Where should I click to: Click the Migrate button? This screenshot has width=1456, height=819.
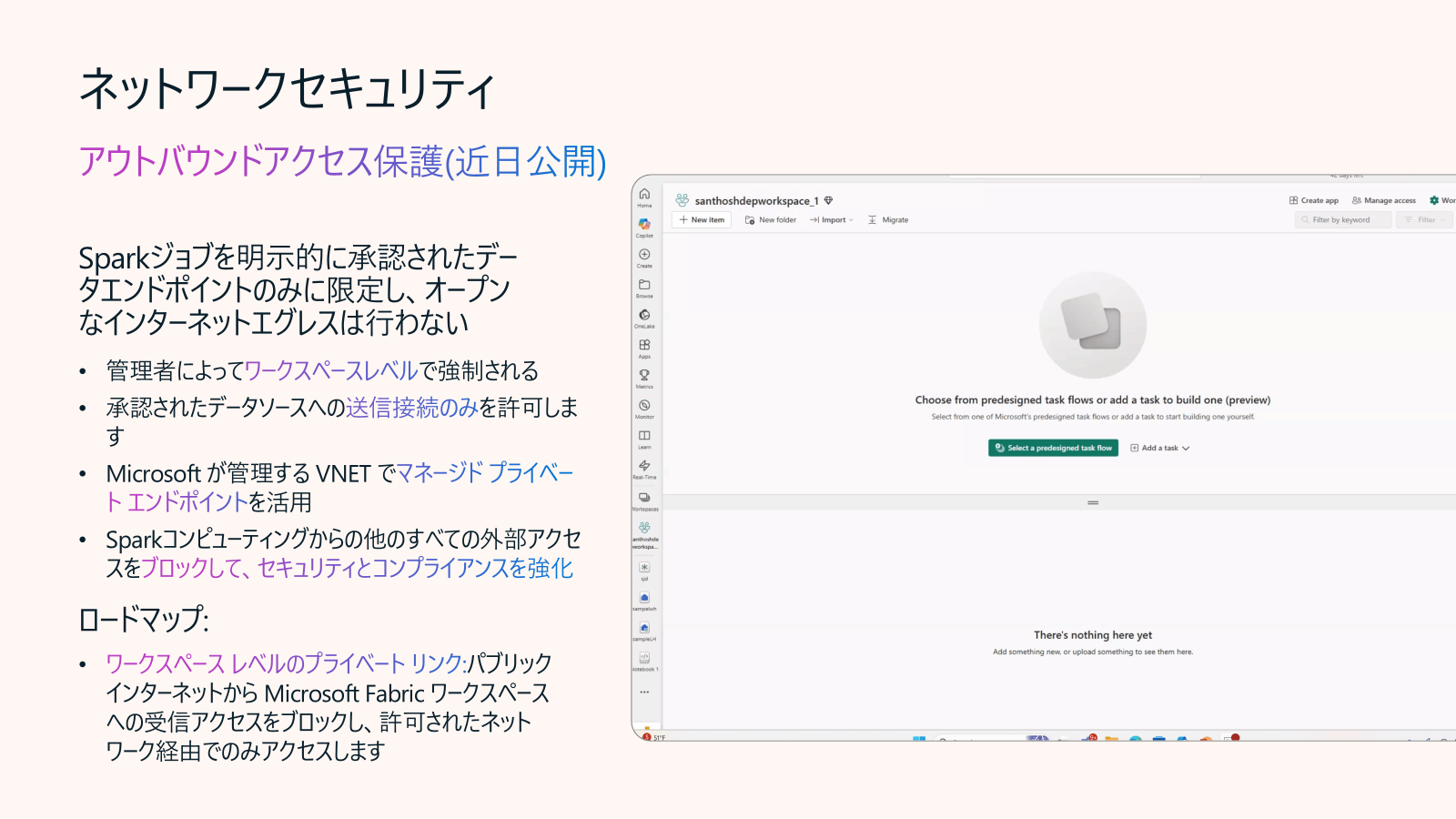(x=888, y=219)
